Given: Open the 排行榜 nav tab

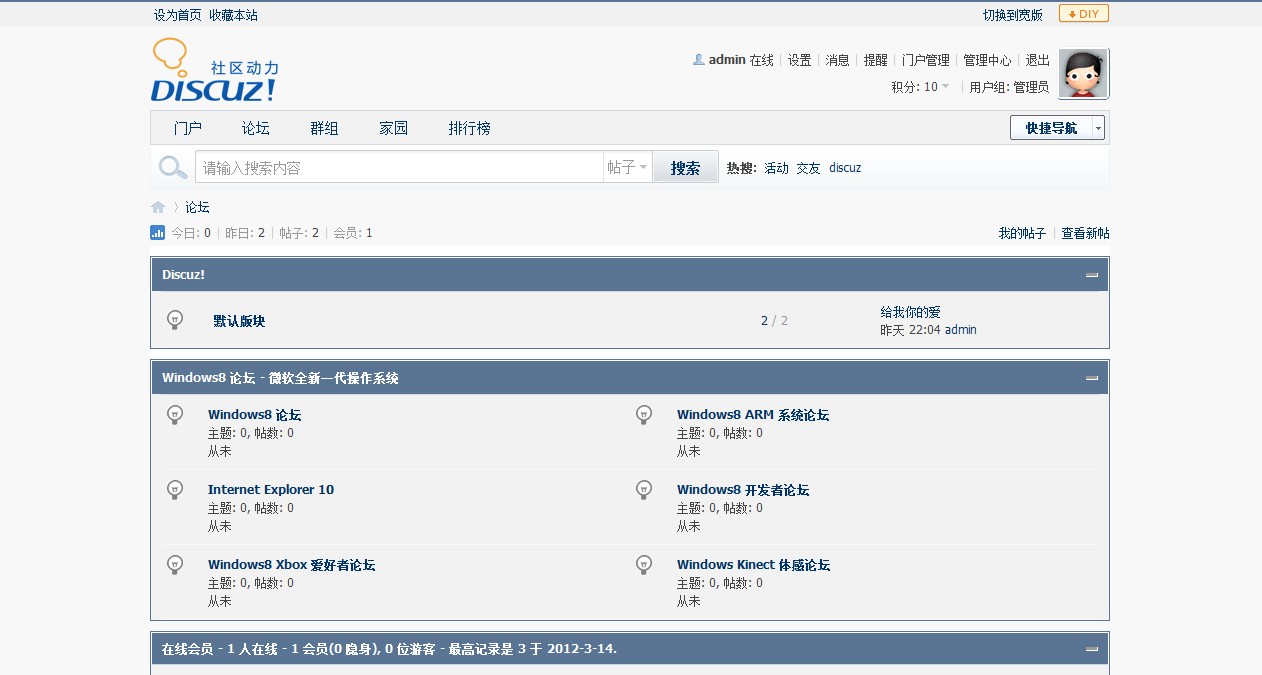Looking at the screenshot, I should [x=469, y=128].
